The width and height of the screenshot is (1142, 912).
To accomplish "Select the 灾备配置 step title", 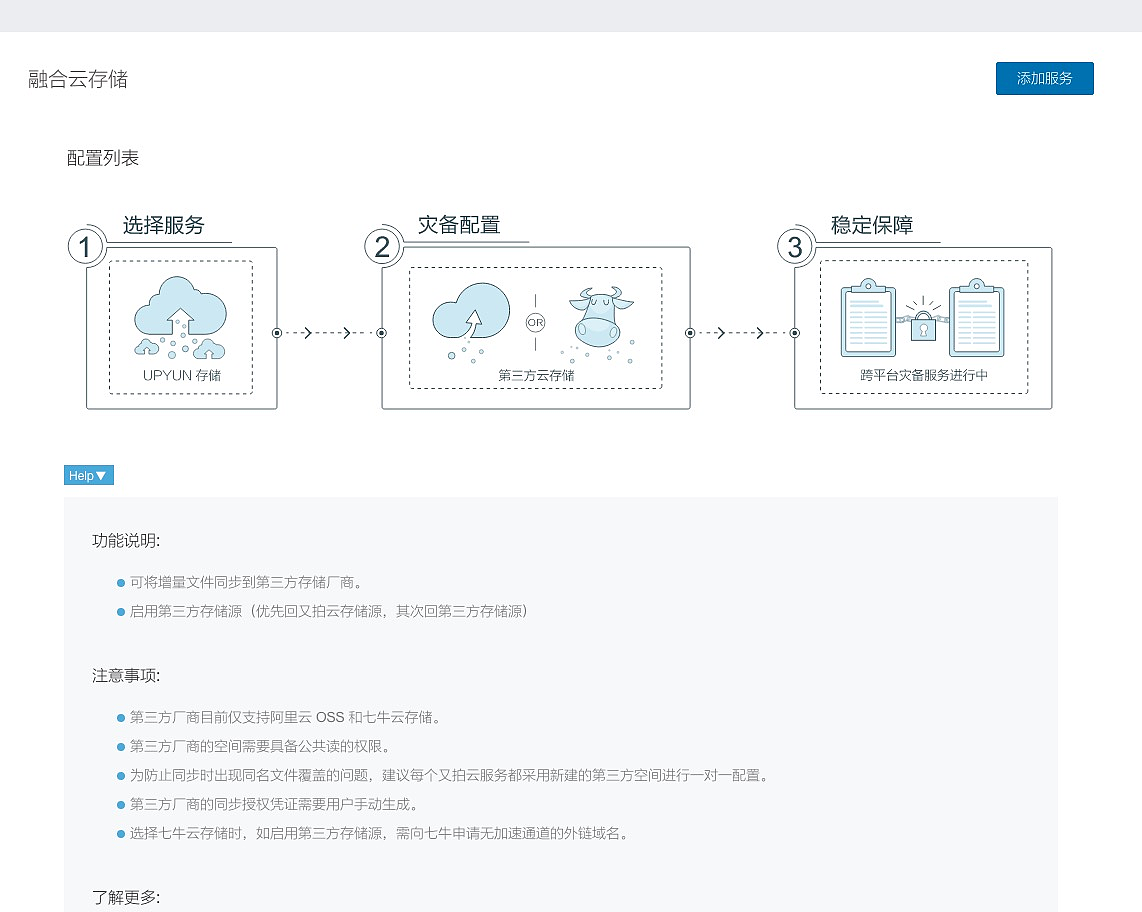I will pyautogui.click(x=459, y=226).
